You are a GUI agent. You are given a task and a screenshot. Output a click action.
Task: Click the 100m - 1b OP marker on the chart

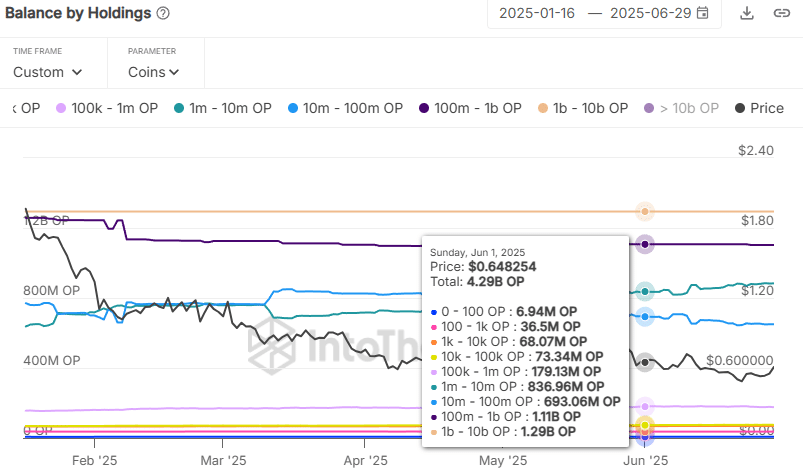tap(645, 245)
